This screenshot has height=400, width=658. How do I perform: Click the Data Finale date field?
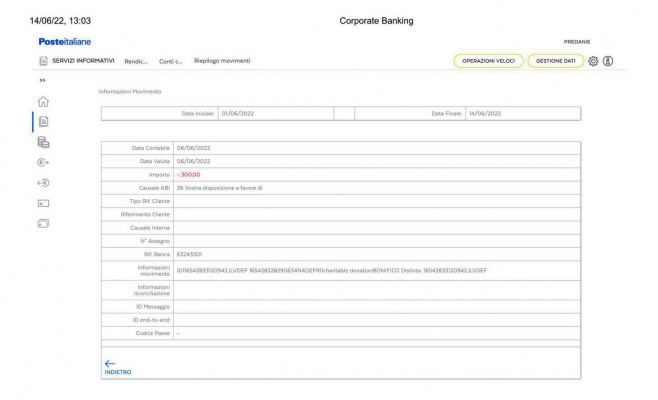(x=521, y=114)
